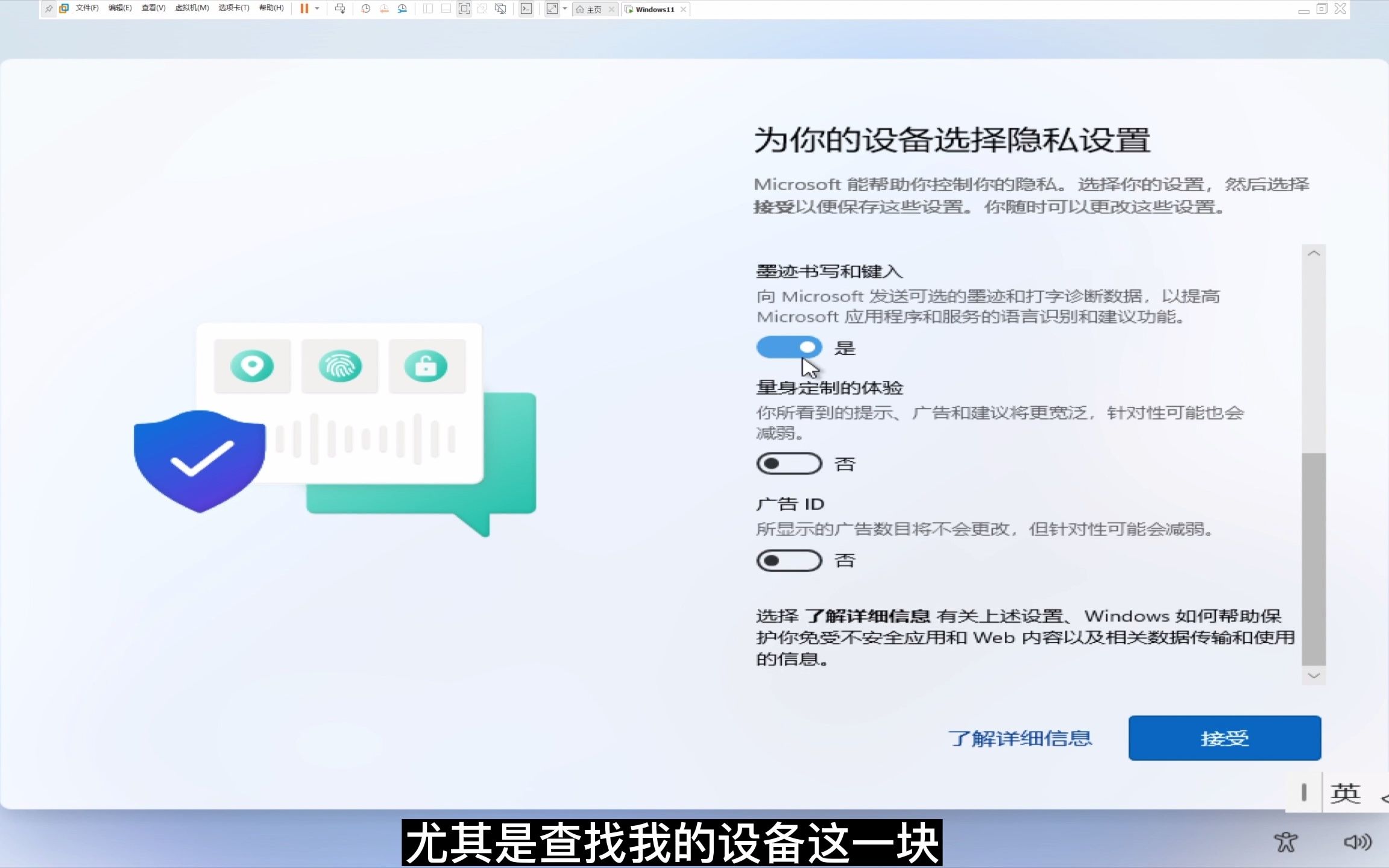Screen dimensions: 1389x868
Task: Click the 接受 button
Action: coord(1224,738)
